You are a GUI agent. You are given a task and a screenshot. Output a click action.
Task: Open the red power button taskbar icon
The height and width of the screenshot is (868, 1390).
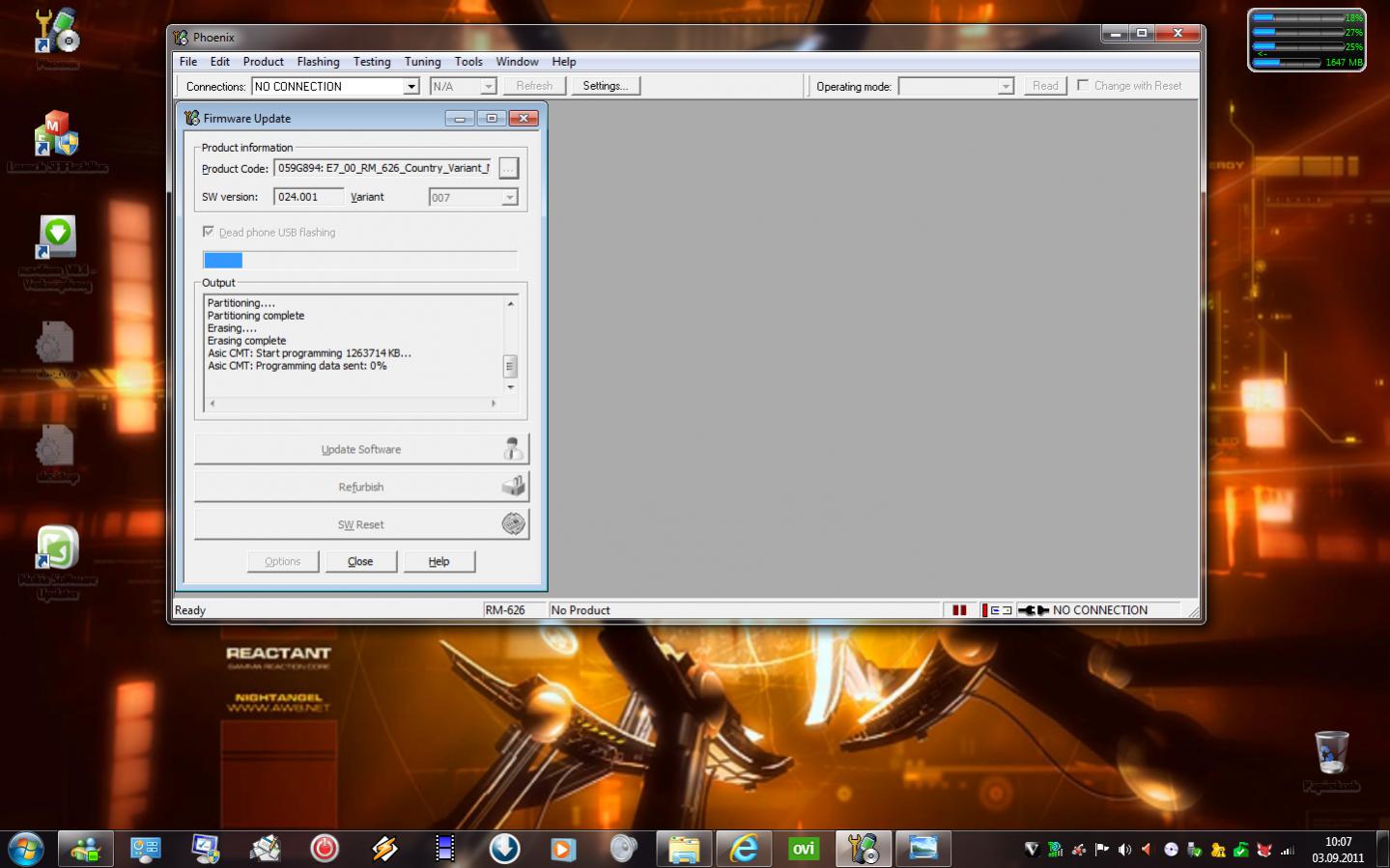(x=325, y=849)
